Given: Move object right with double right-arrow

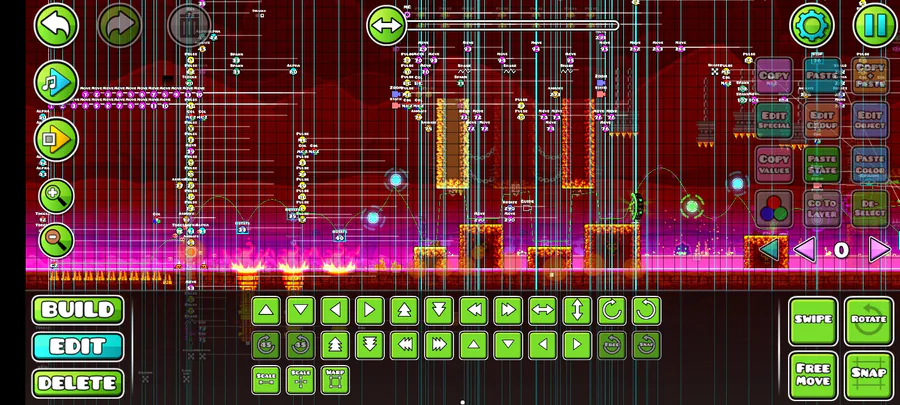Looking at the screenshot, I should (508, 311).
